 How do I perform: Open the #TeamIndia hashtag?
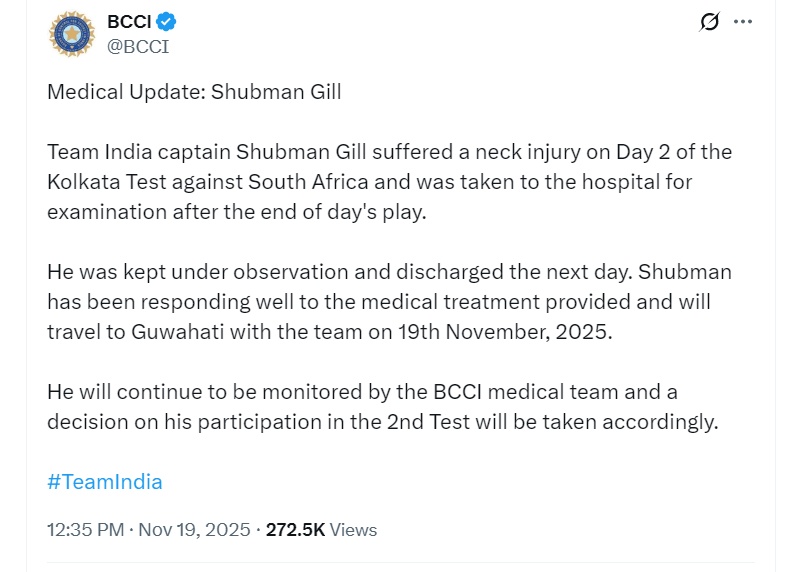click(105, 481)
